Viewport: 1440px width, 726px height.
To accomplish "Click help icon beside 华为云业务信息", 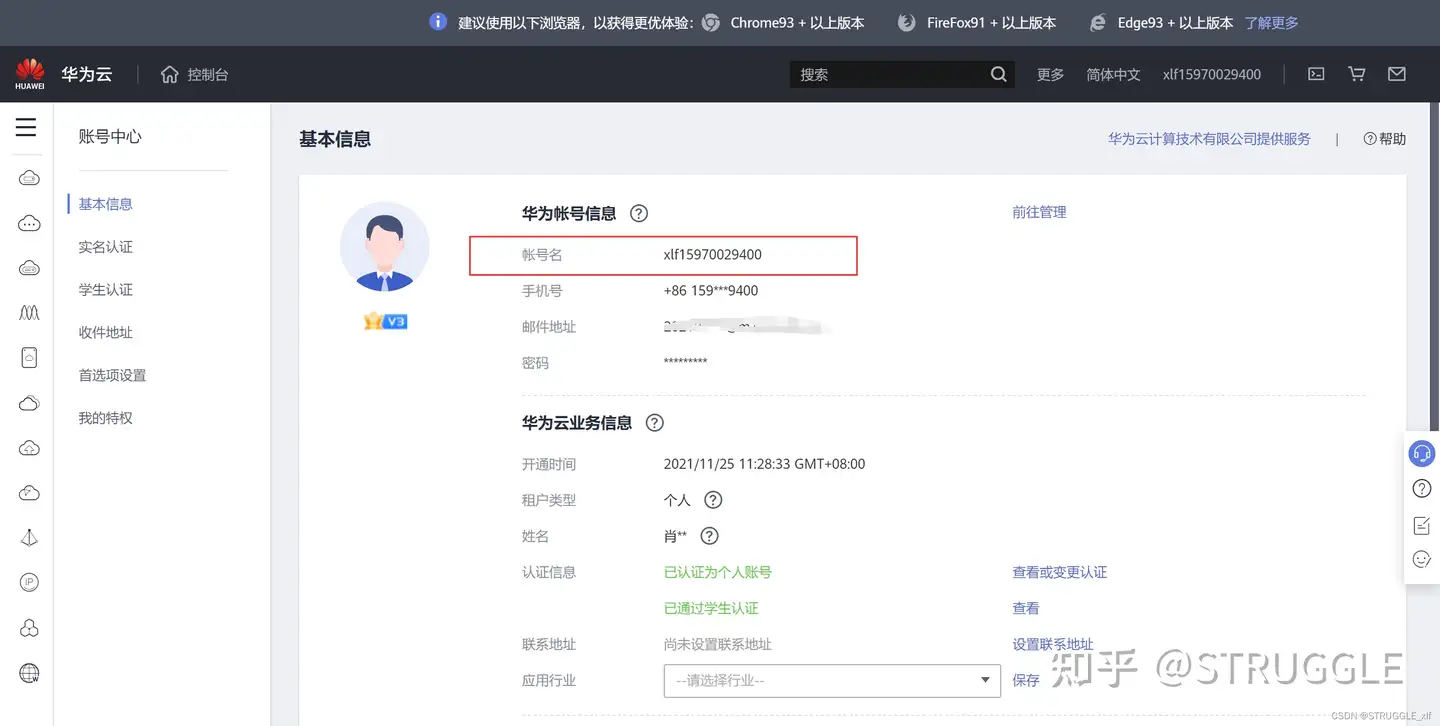I will point(655,423).
